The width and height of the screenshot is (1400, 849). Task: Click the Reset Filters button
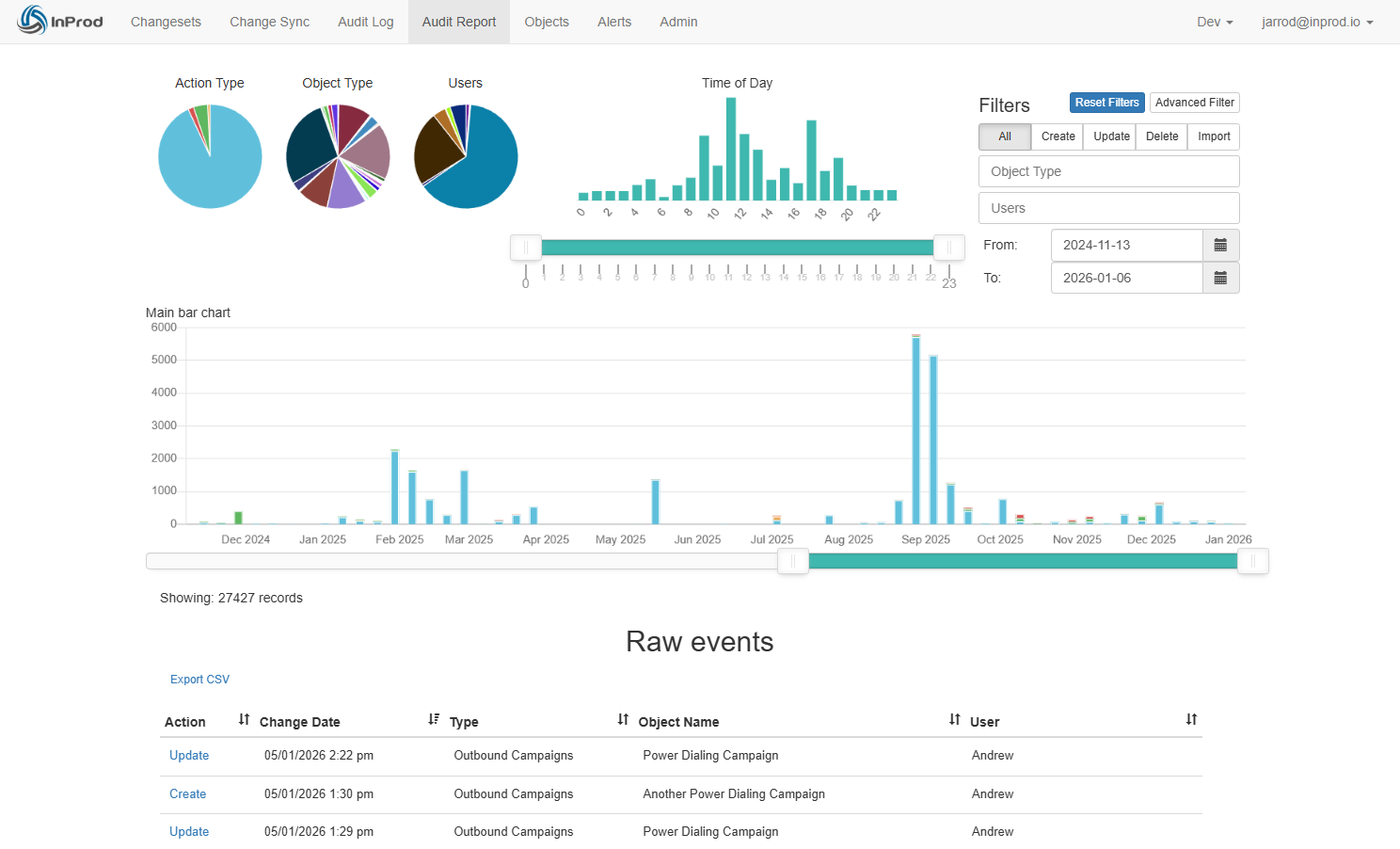pos(1106,103)
